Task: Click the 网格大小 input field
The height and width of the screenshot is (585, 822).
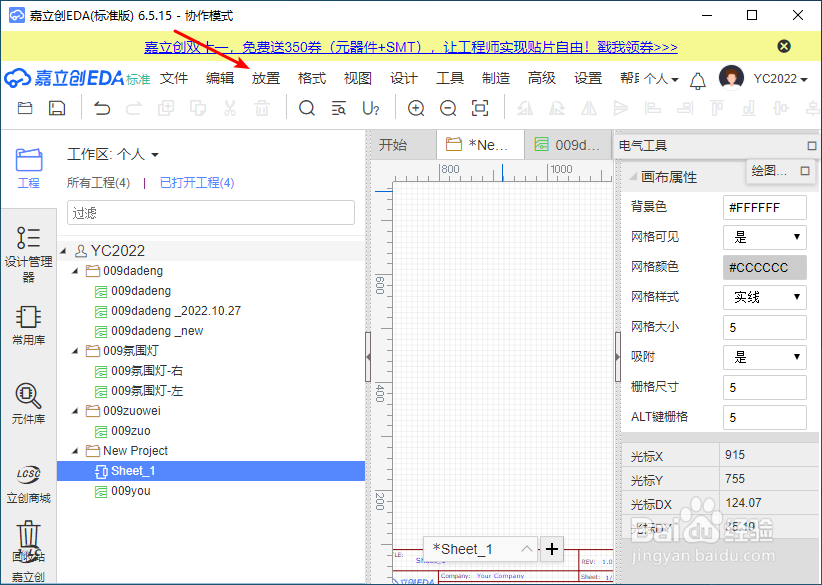Action: pos(765,328)
